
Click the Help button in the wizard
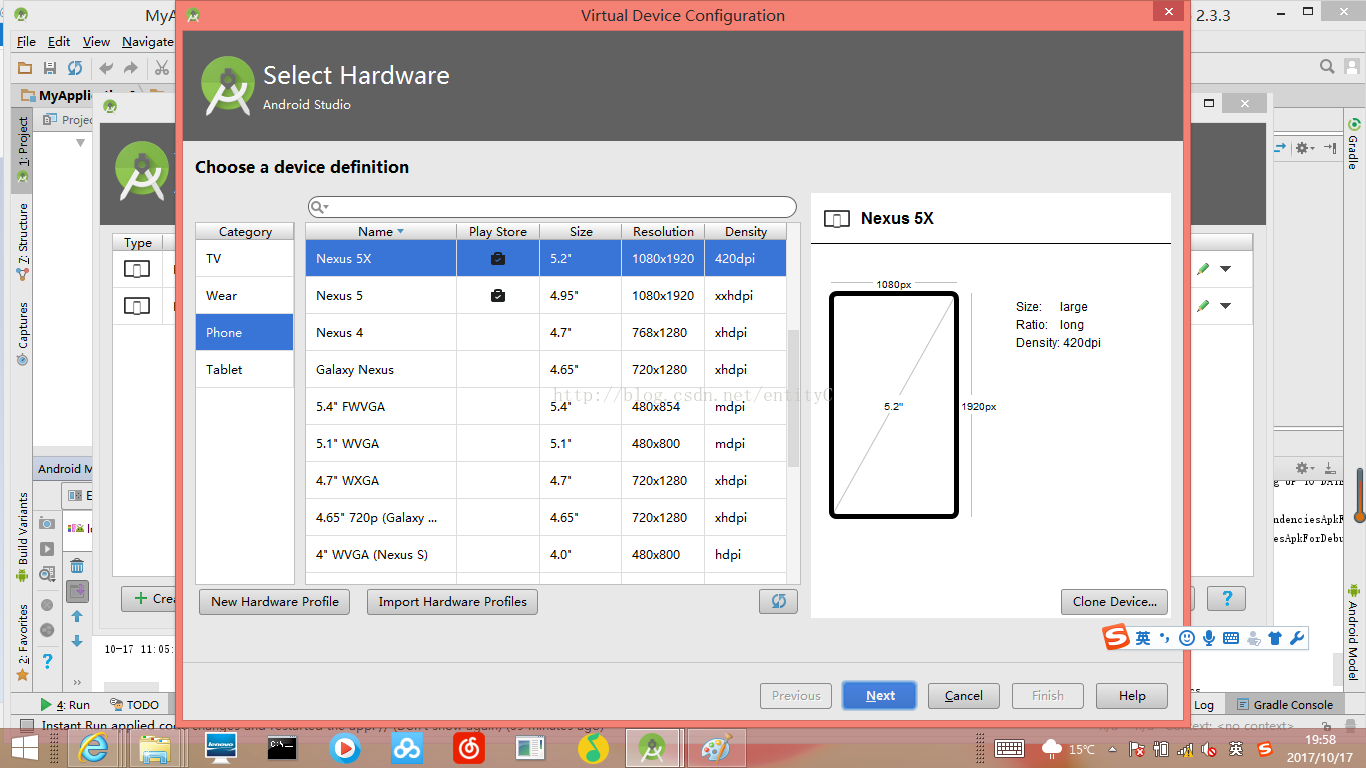[x=1132, y=696]
